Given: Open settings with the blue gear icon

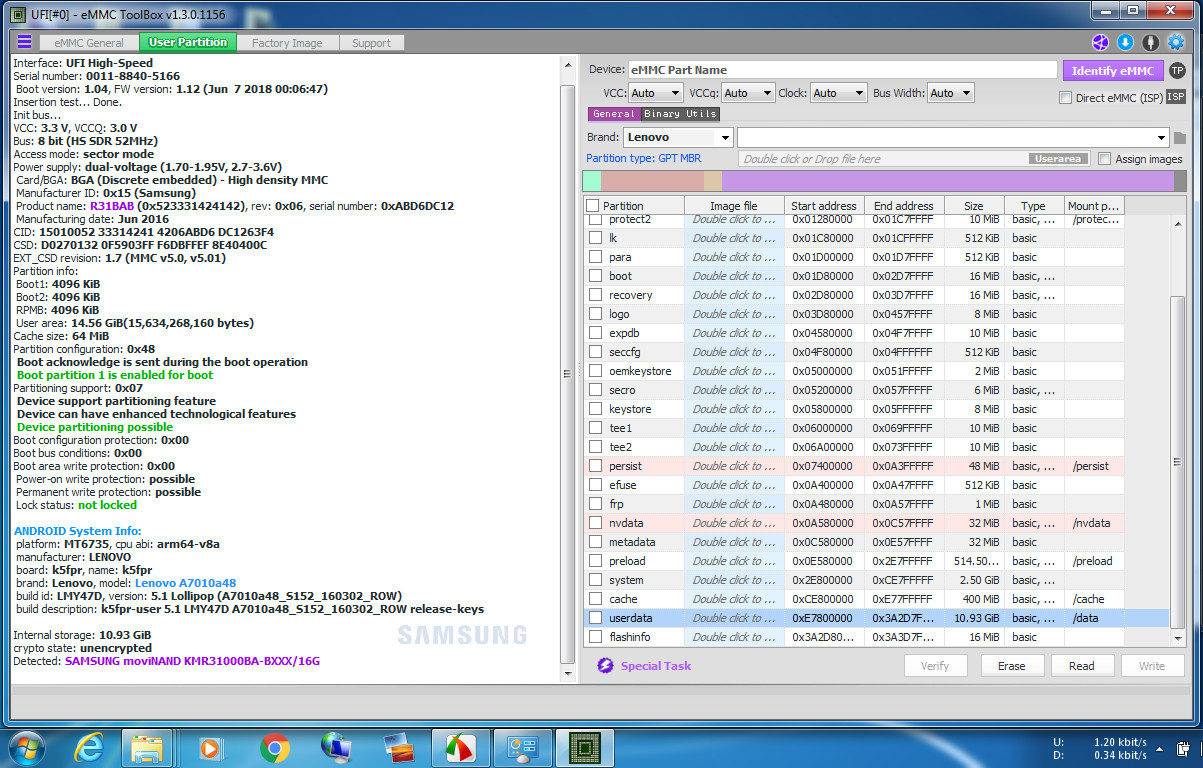Looking at the screenshot, I should 1176,42.
